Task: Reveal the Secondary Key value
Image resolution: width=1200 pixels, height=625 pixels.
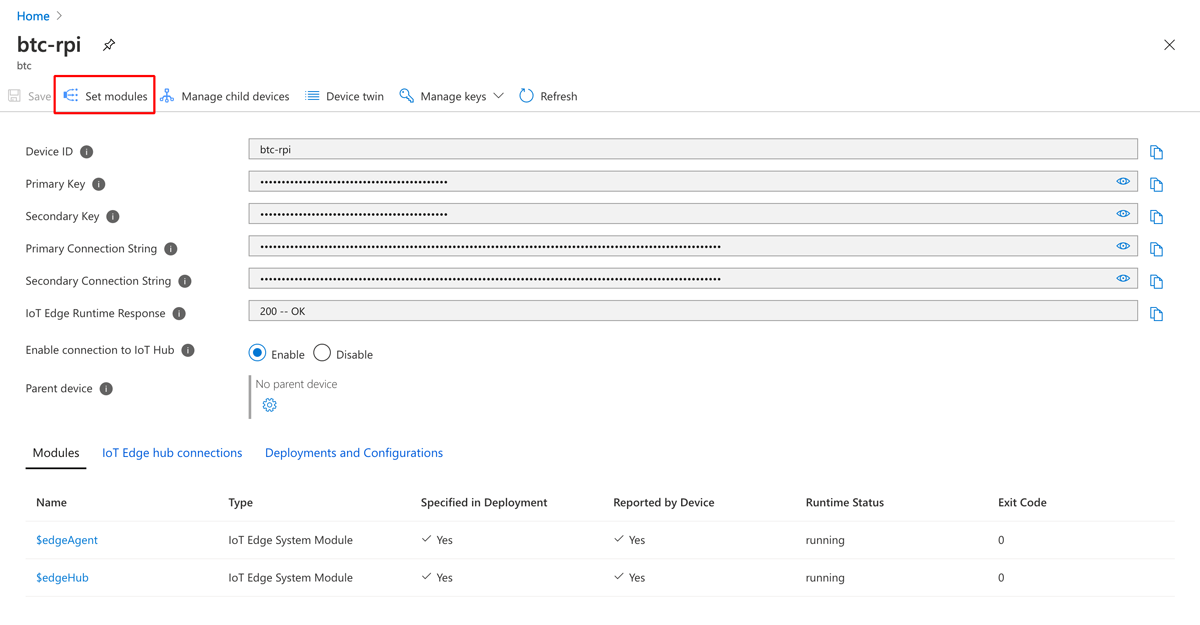Action: (1123, 214)
